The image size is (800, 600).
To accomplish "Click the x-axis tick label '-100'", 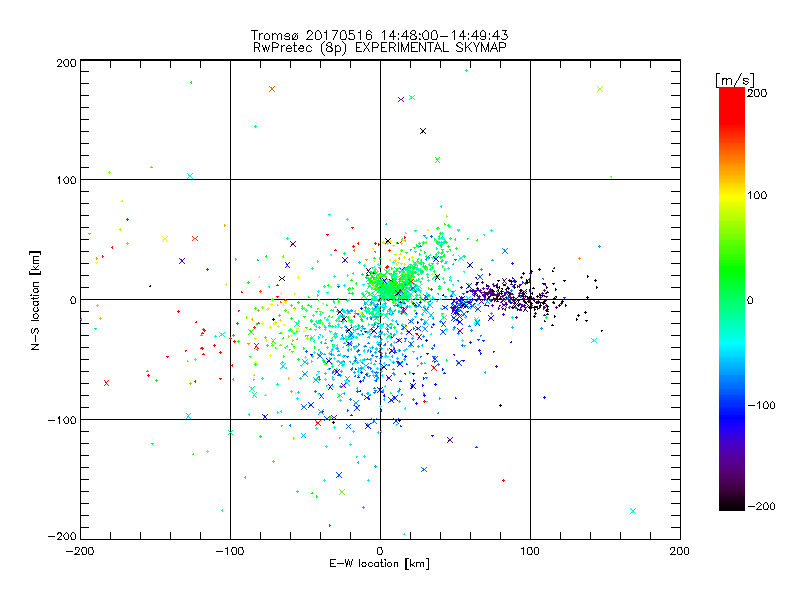I will pyautogui.click(x=230, y=551).
